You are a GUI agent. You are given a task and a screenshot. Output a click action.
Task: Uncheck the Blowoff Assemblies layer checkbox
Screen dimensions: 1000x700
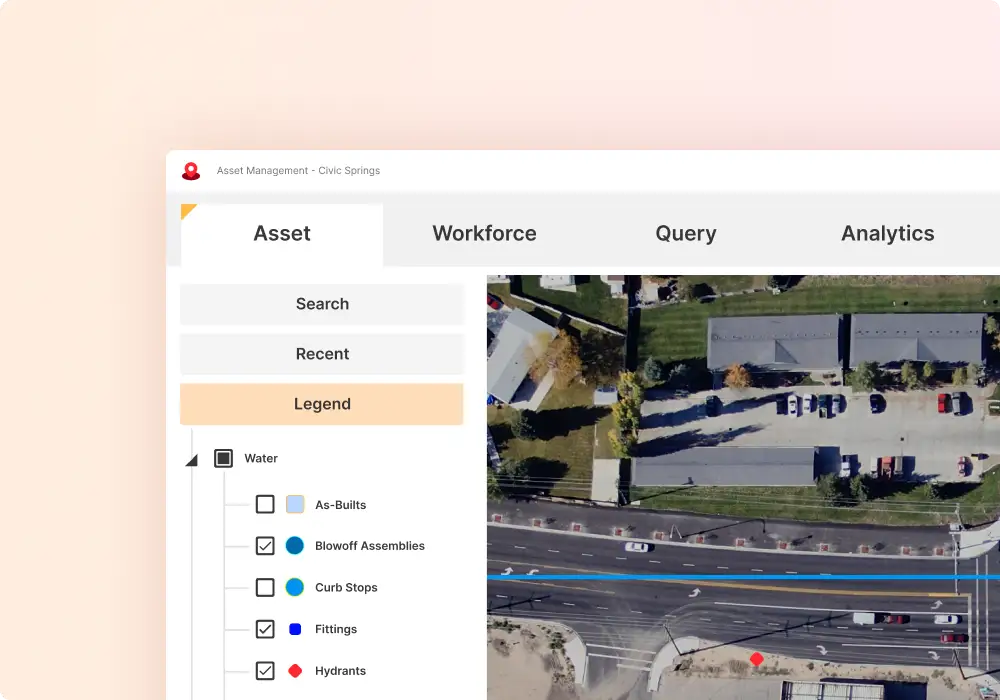pos(265,546)
